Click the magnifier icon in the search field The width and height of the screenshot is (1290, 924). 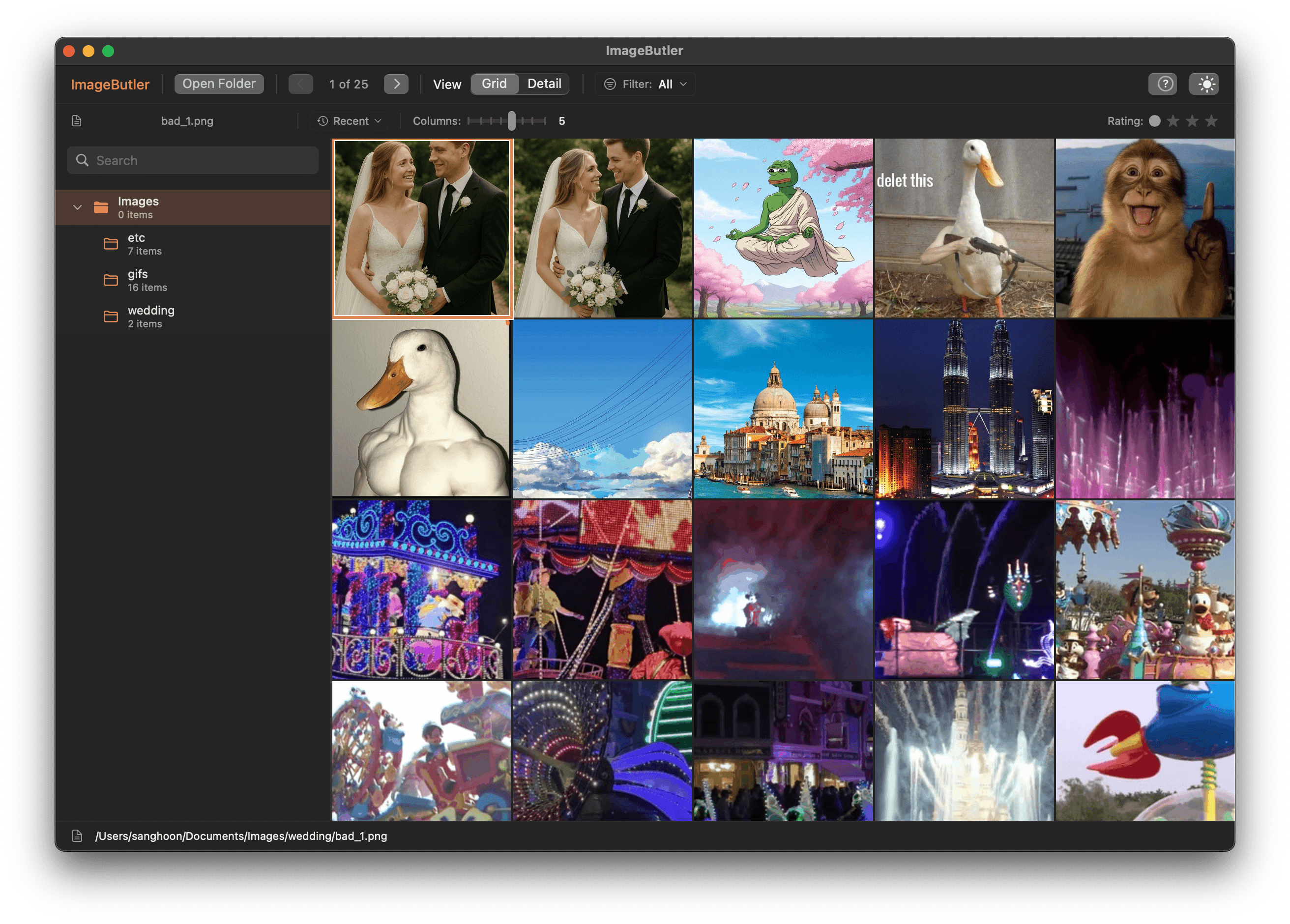coord(83,160)
